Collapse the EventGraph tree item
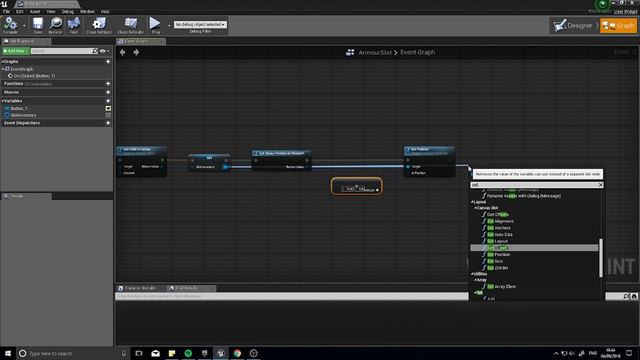The height and width of the screenshot is (360, 640). click(x=3, y=69)
